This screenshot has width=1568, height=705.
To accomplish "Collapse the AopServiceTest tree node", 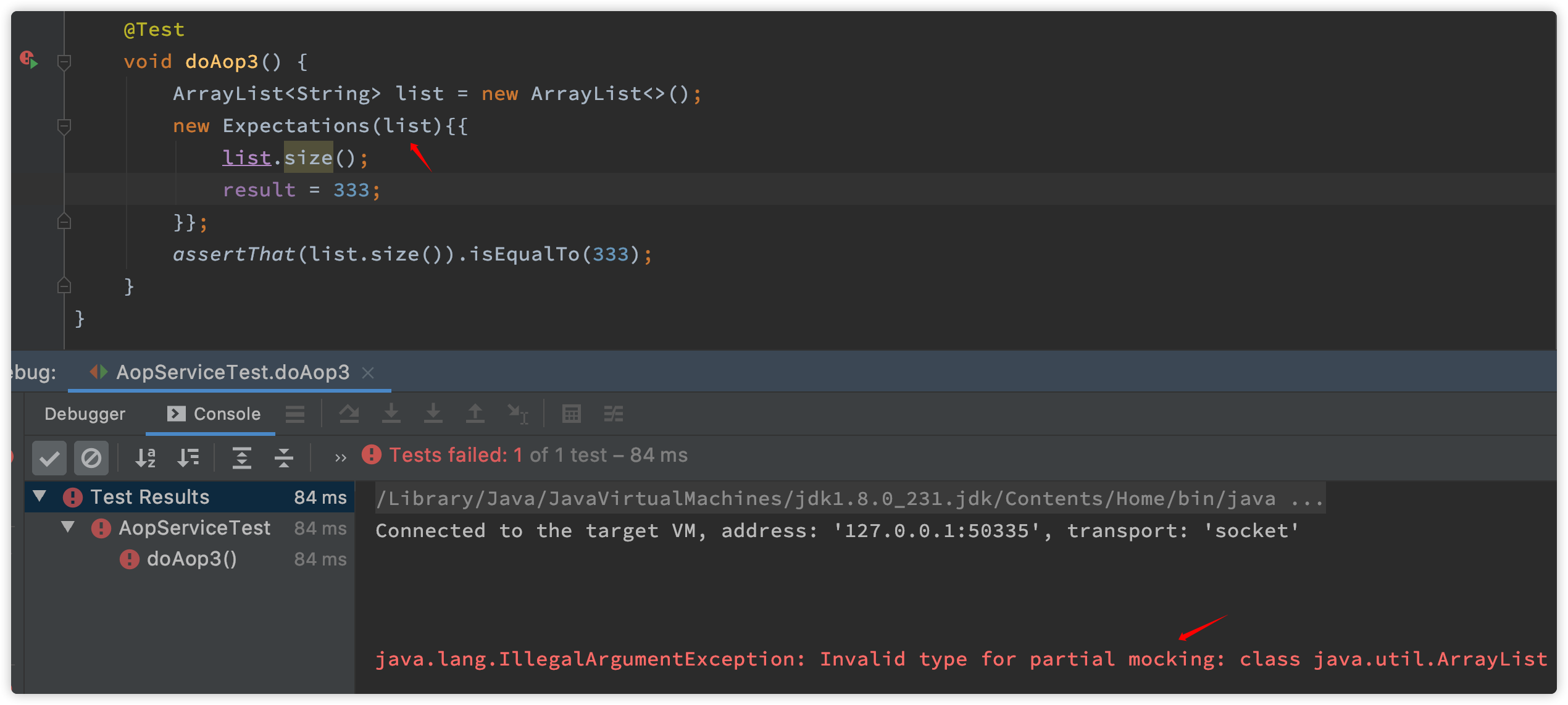I will (x=69, y=528).
